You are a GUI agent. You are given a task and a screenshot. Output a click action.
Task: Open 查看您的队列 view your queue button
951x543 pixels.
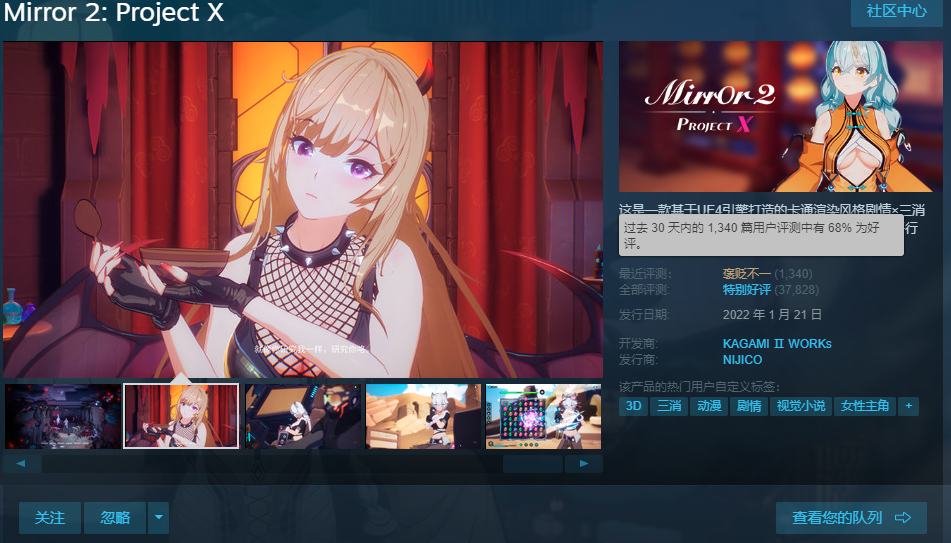(x=852, y=518)
